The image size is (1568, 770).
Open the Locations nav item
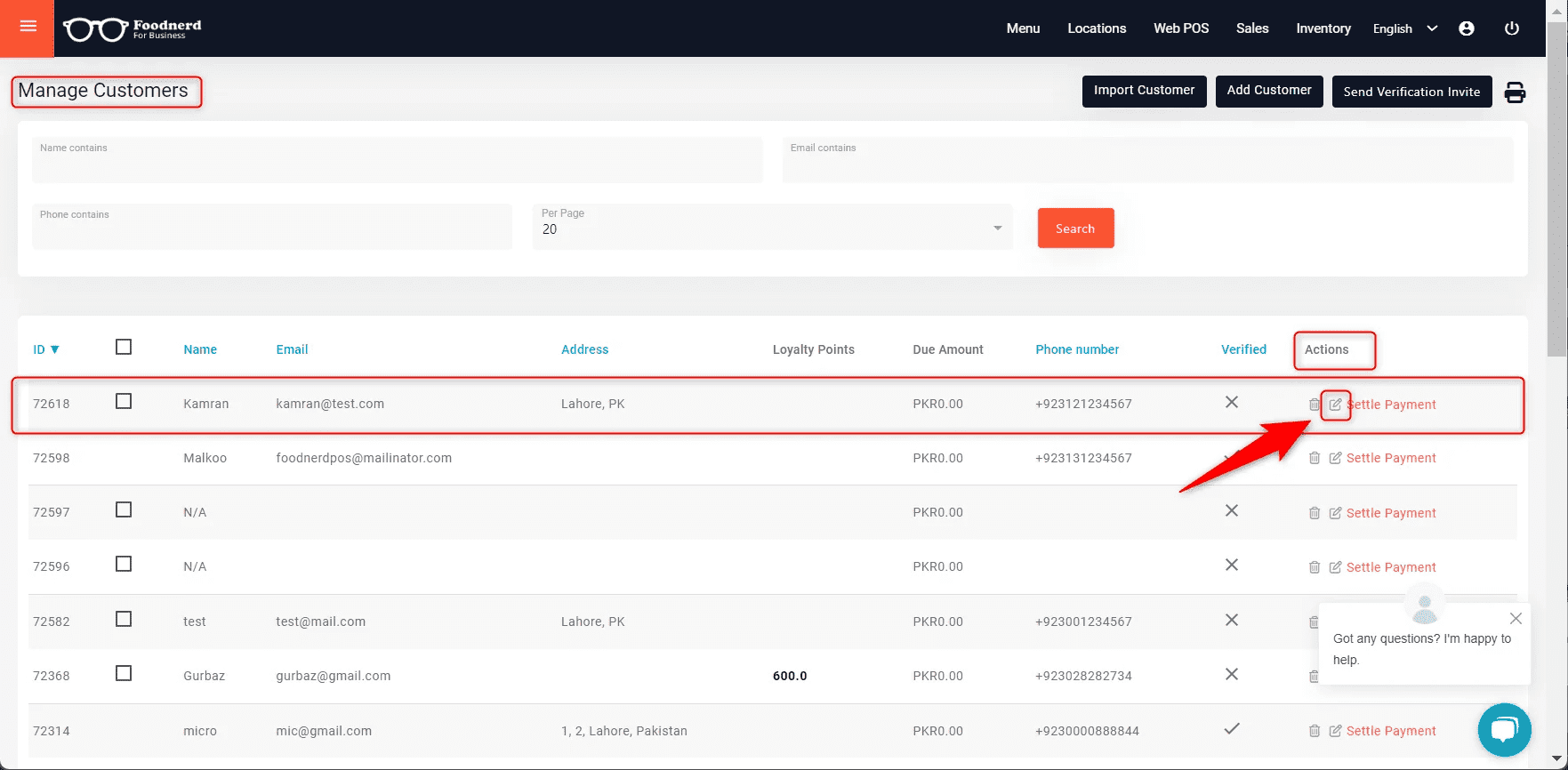[x=1097, y=28]
